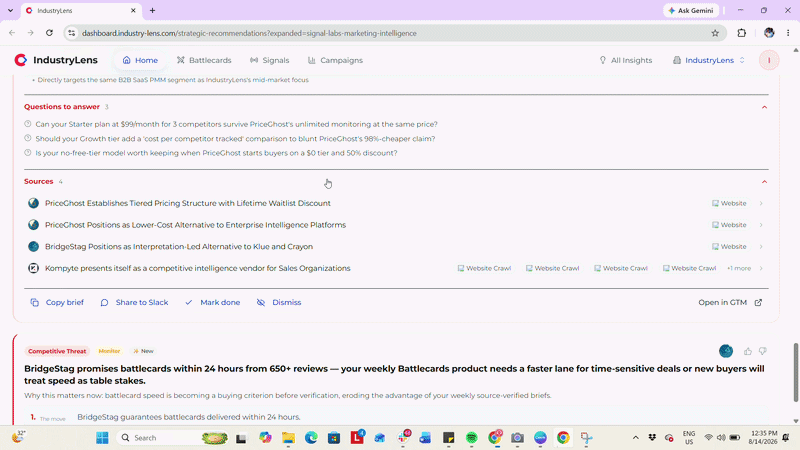Click first Website Crawl tag on Kompyte row
This screenshot has height=450, width=800.
[x=484, y=268]
